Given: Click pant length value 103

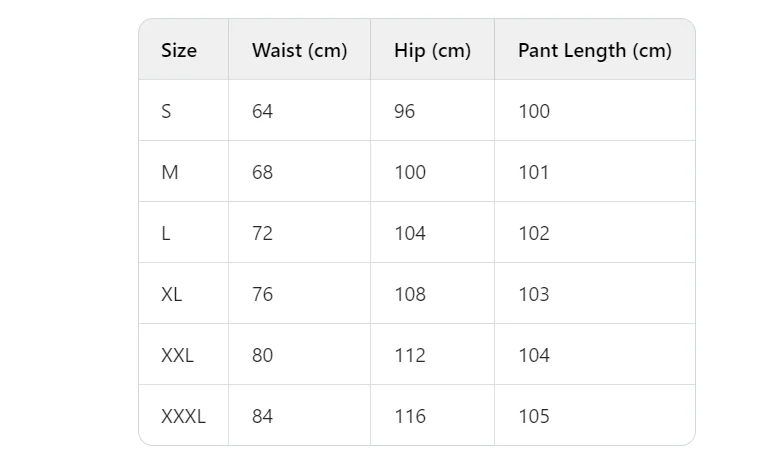Looking at the screenshot, I should (x=534, y=294).
